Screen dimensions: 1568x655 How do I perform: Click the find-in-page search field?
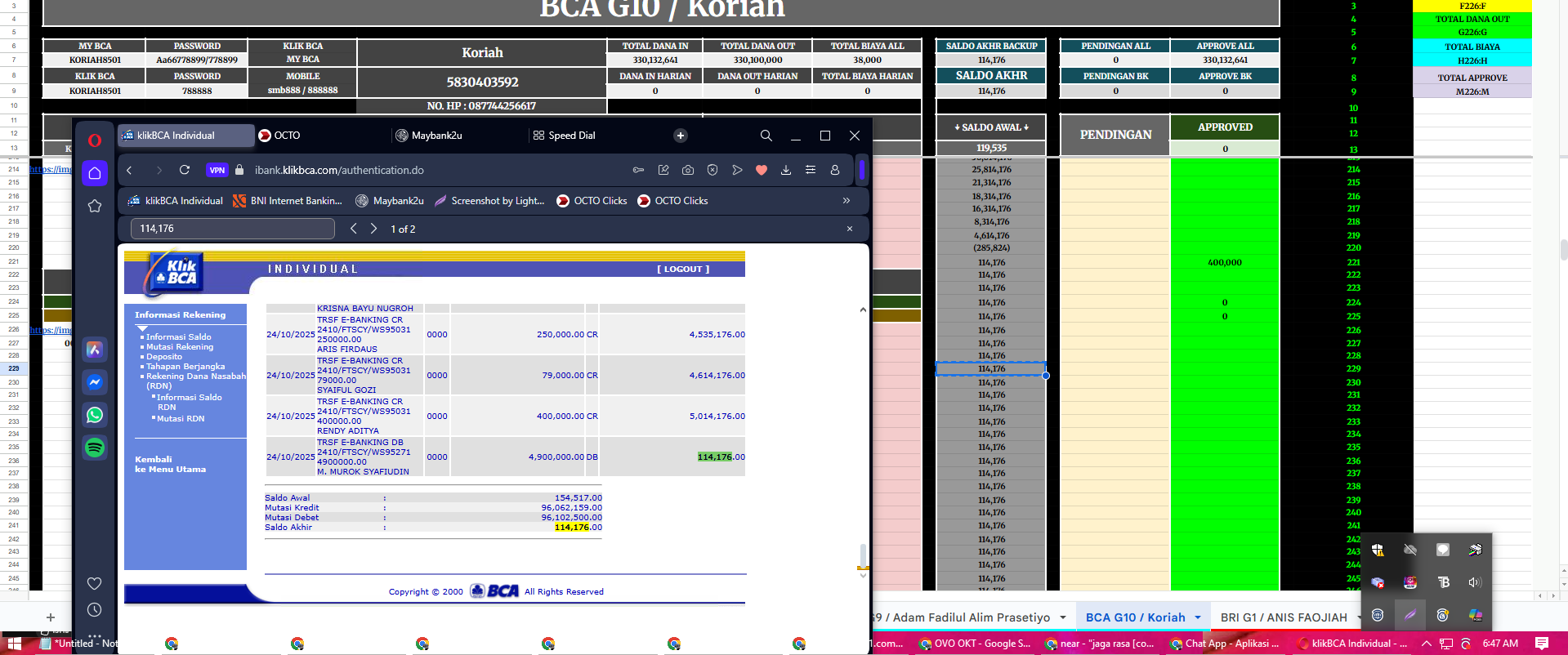coord(233,229)
